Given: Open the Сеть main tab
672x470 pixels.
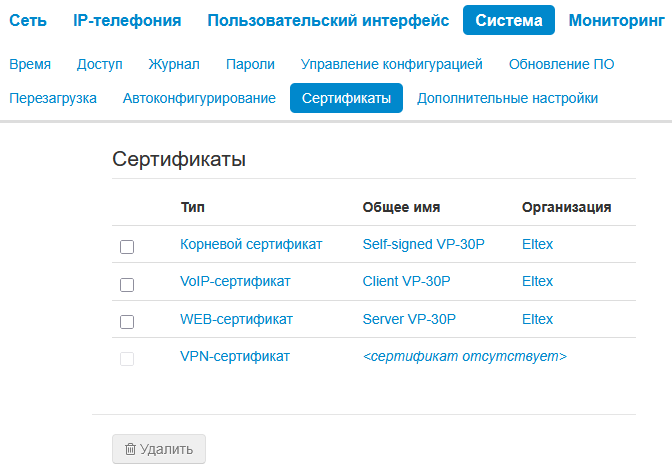Looking at the screenshot, I should (x=28, y=20).
